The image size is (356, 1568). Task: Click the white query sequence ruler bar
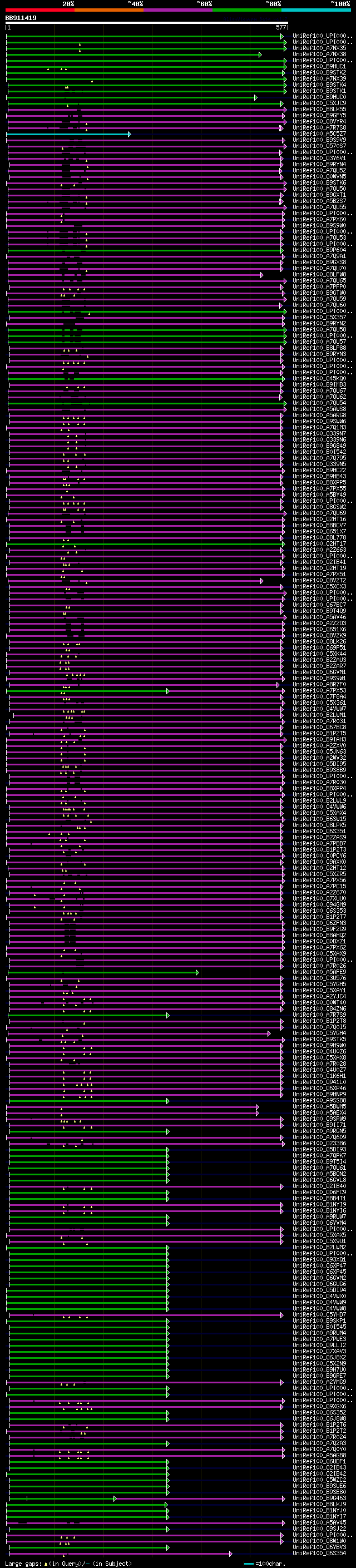(147, 23)
